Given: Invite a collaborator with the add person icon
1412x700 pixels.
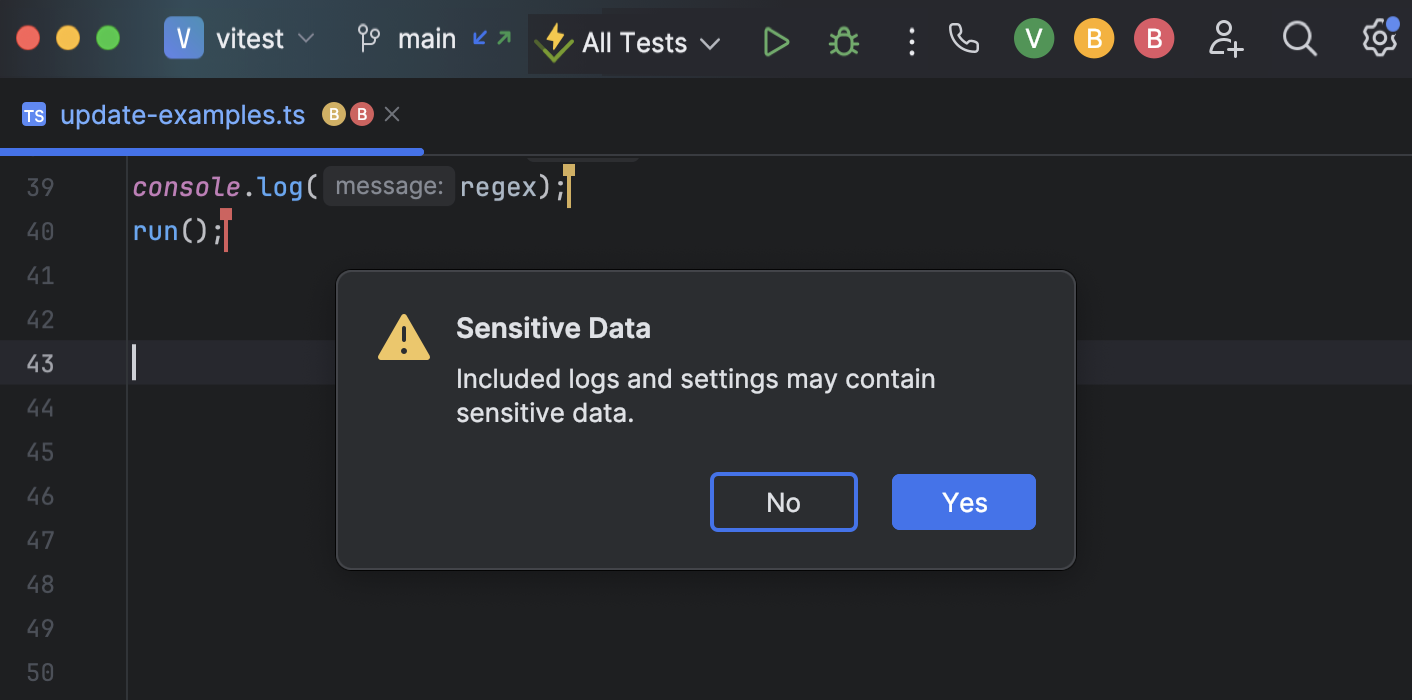Looking at the screenshot, I should coord(1225,39).
